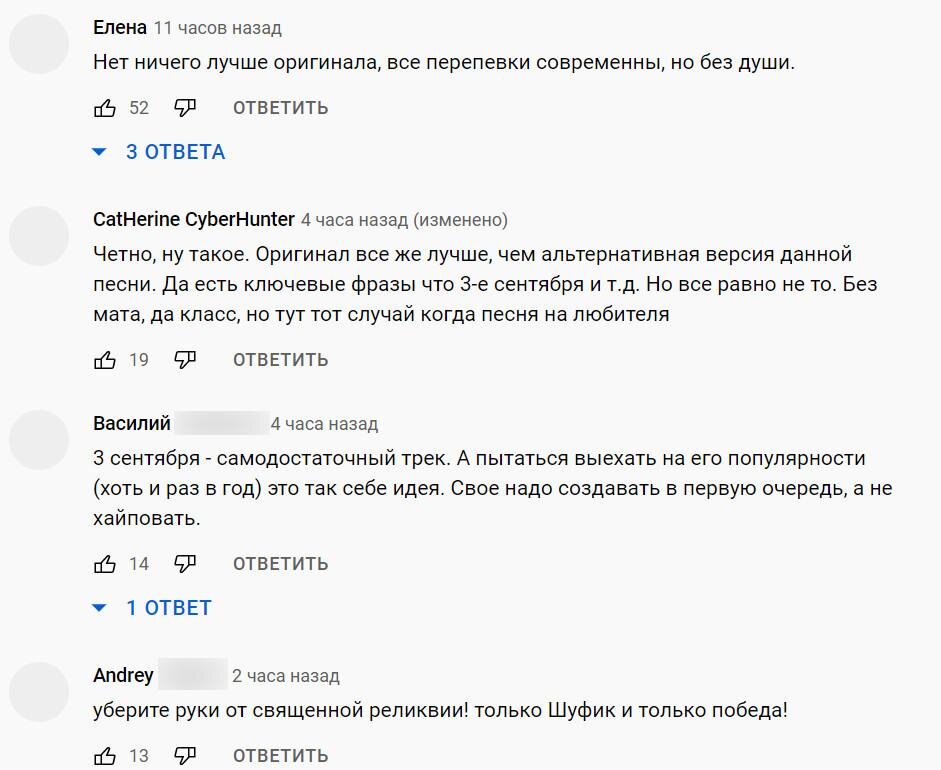Viewport: 941px width, 770px height.
Task: Click Василий's profile picture
Action: click(x=39, y=438)
